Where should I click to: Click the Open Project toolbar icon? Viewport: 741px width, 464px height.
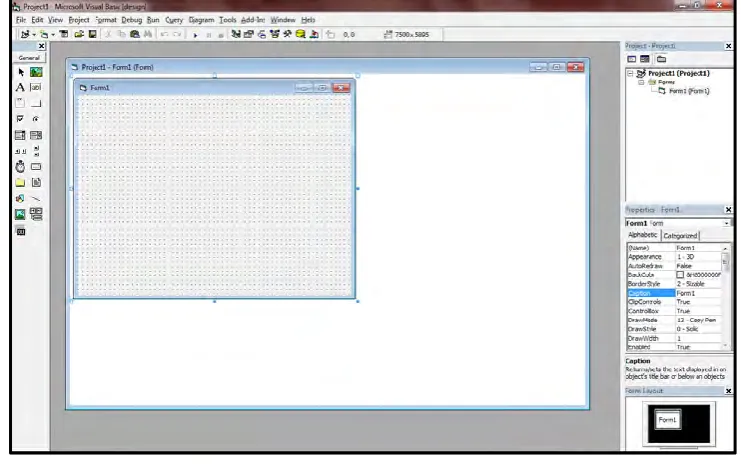coord(79,34)
